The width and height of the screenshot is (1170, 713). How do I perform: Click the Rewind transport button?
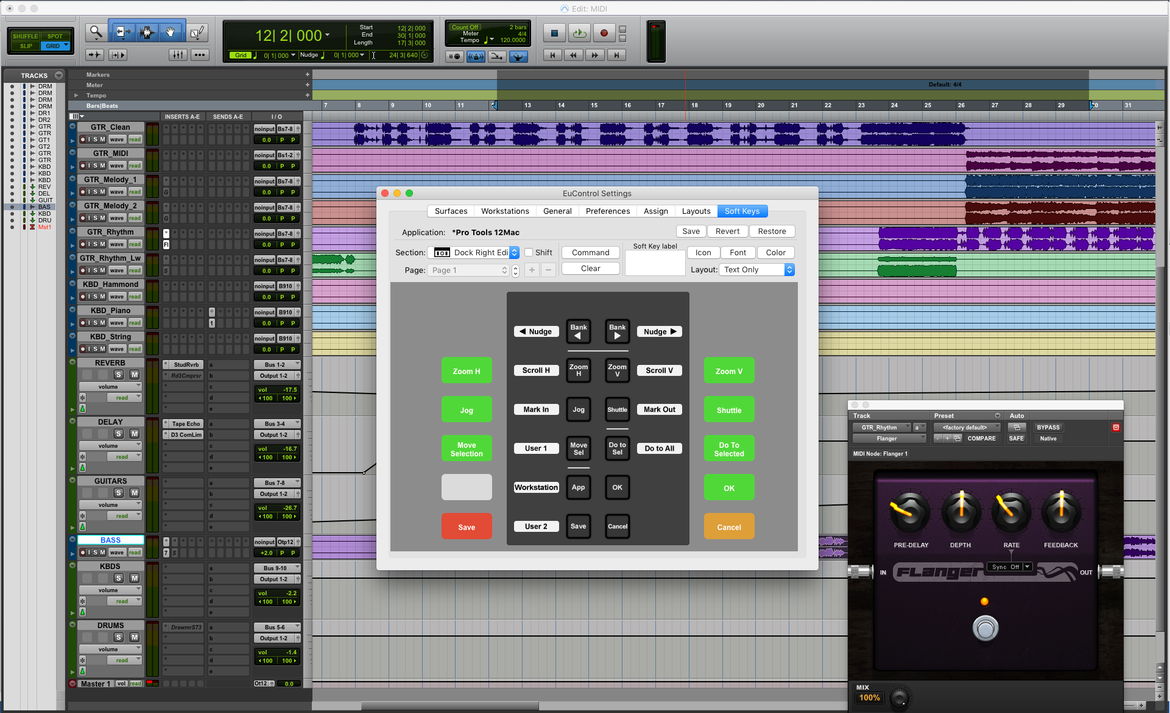[x=573, y=54]
